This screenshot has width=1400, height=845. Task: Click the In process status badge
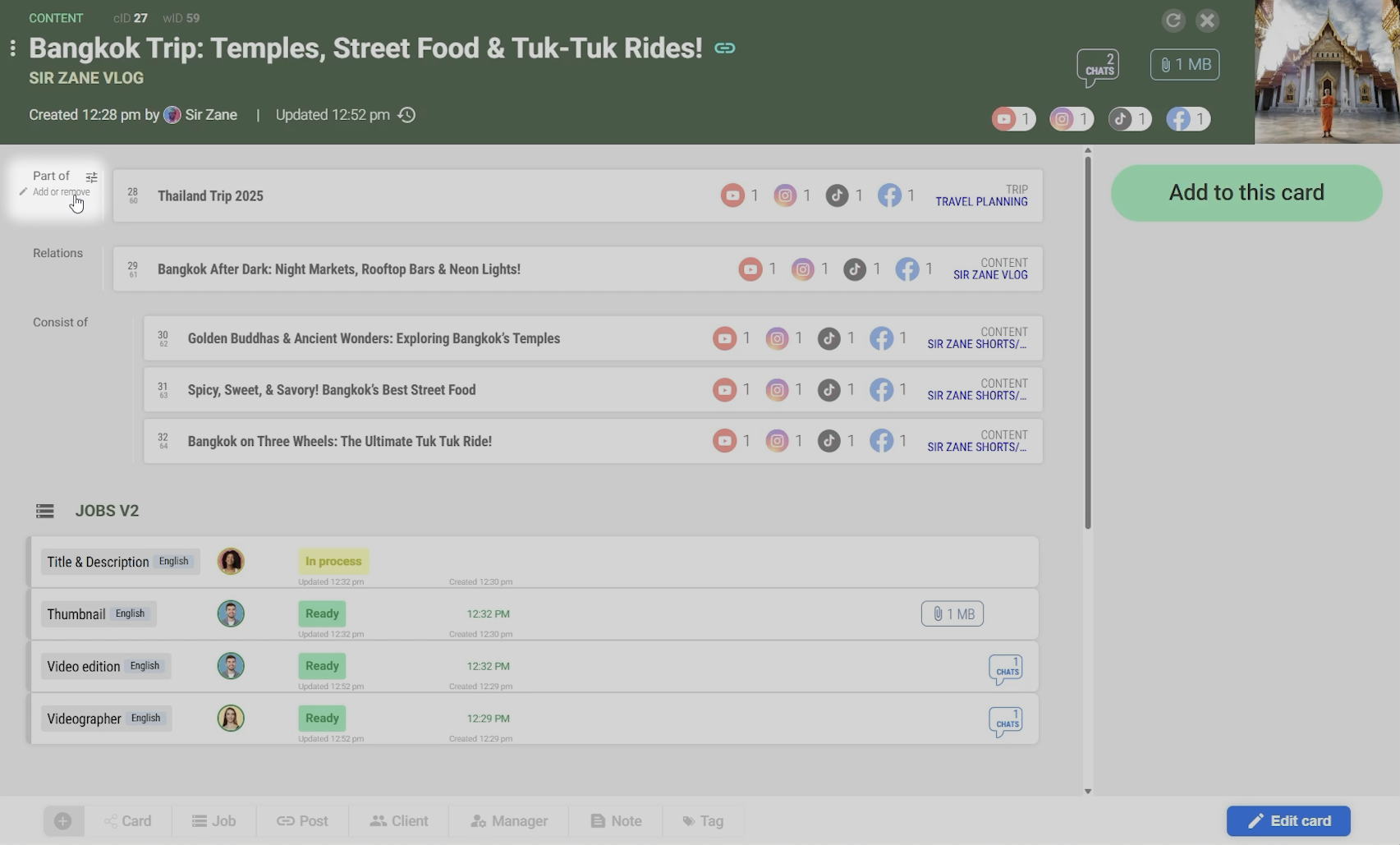click(x=333, y=561)
